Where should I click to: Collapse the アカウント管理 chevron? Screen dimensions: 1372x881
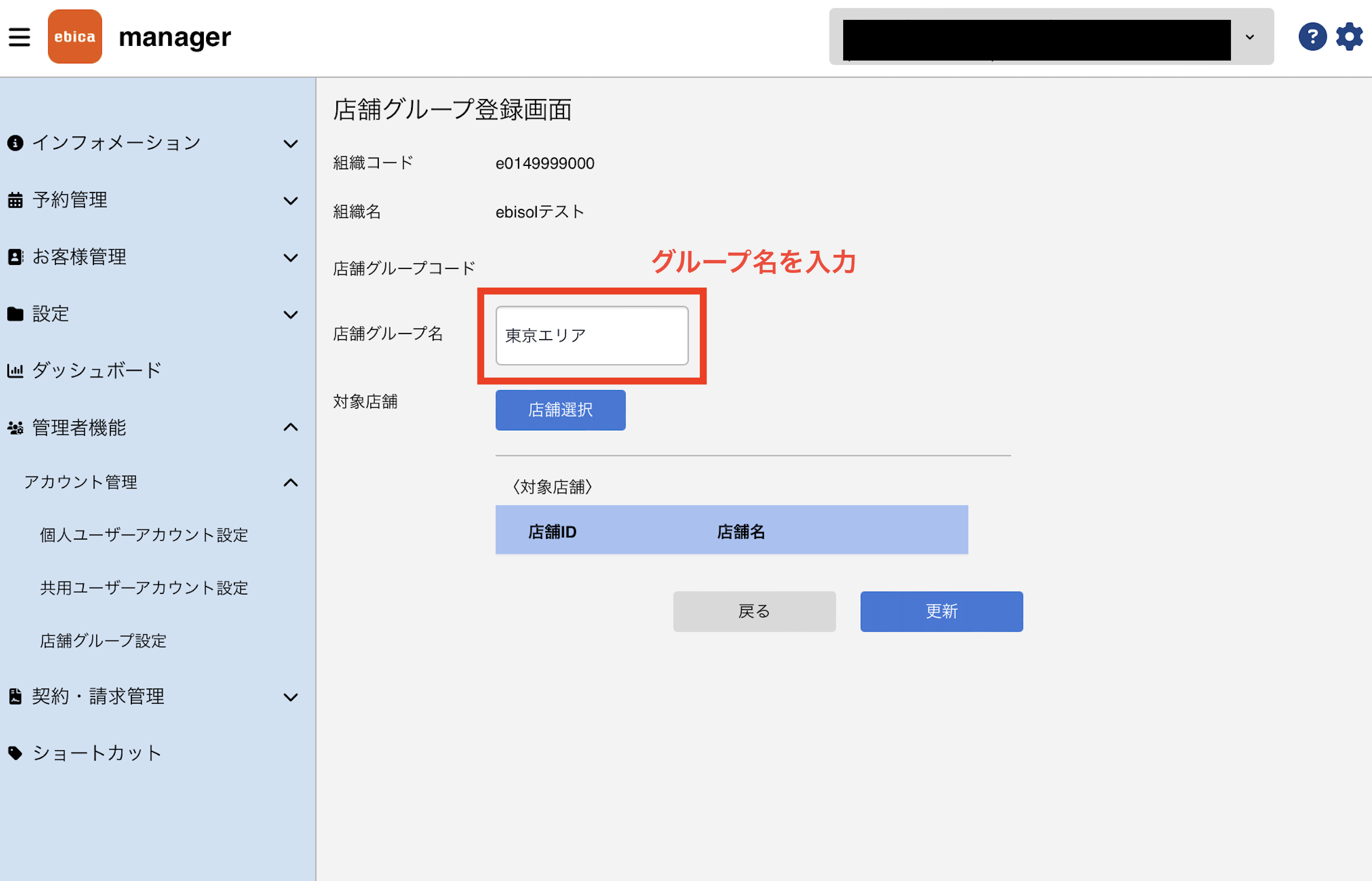(290, 483)
